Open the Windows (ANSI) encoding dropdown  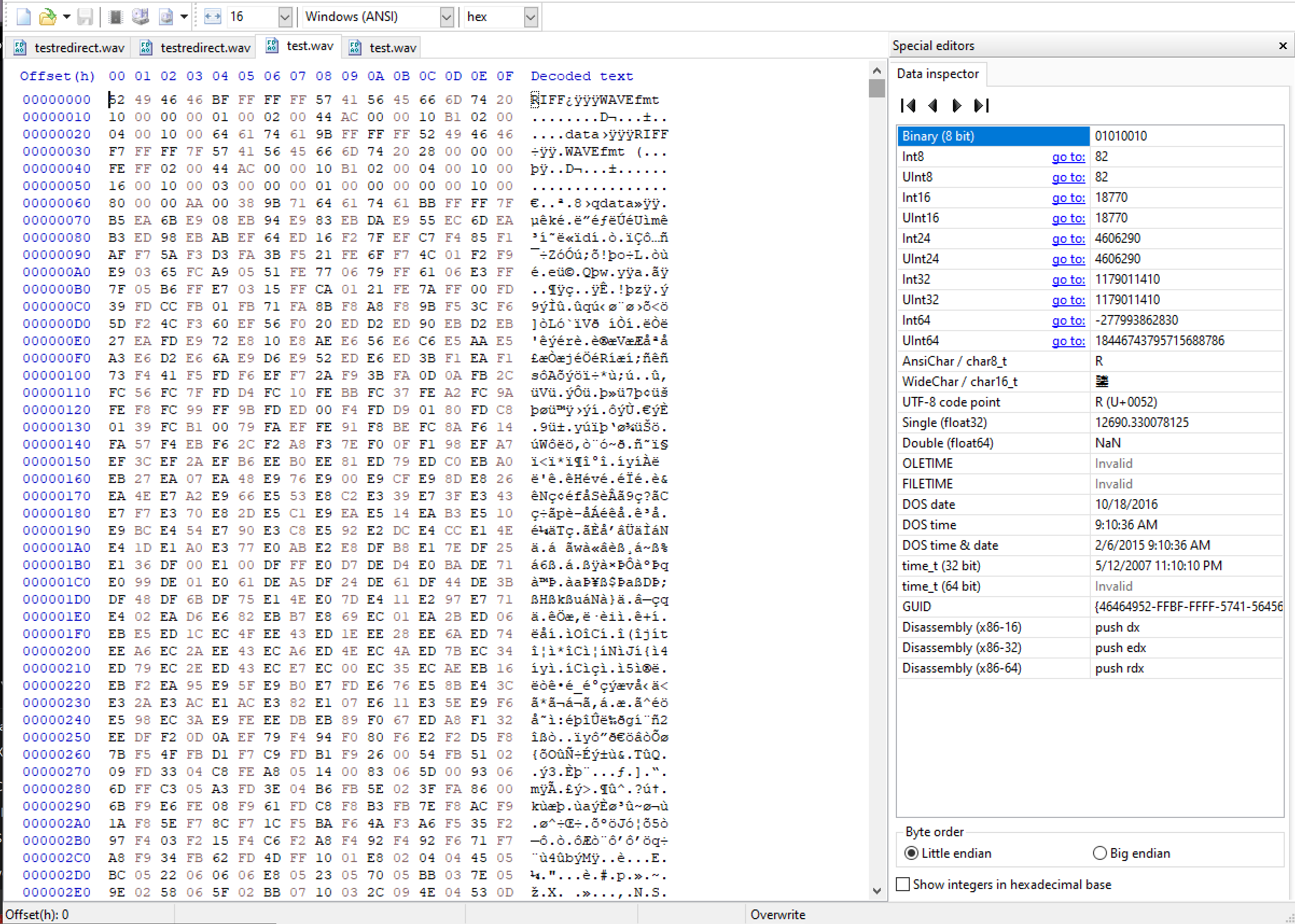[x=448, y=17]
